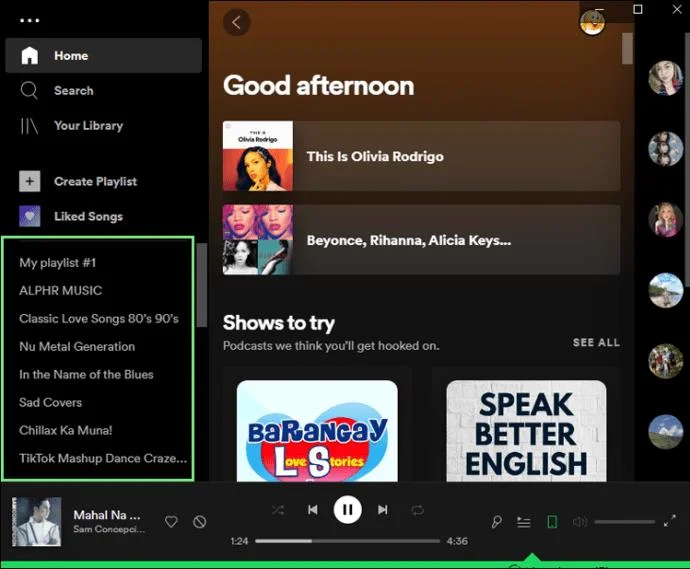Like the current song with heart
This screenshot has height=569, width=690.
pyautogui.click(x=171, y=521)
